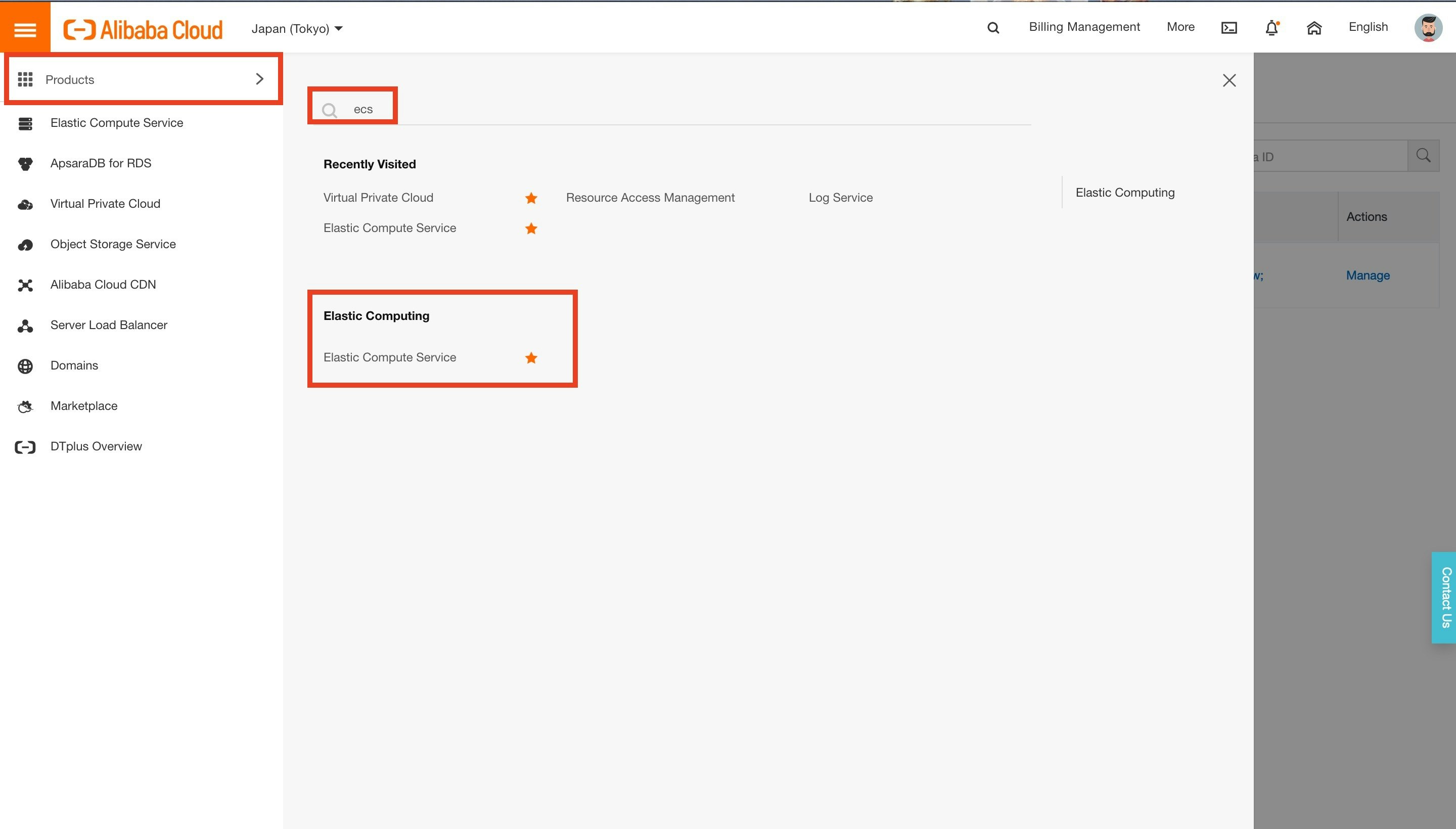Click the Elastic Compute Service server icon

(x=25, y=123)
